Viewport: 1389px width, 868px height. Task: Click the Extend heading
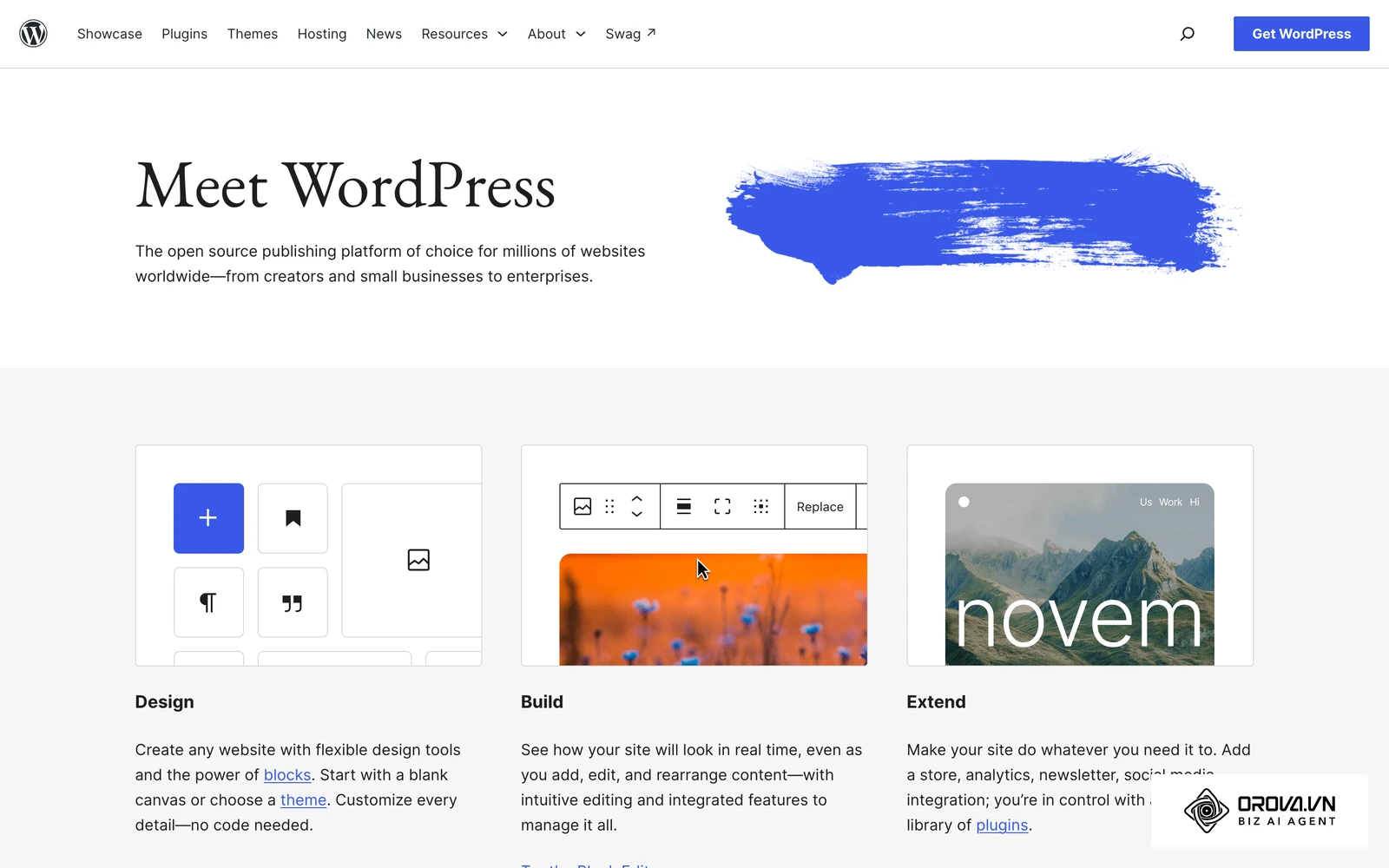(936, 702)
